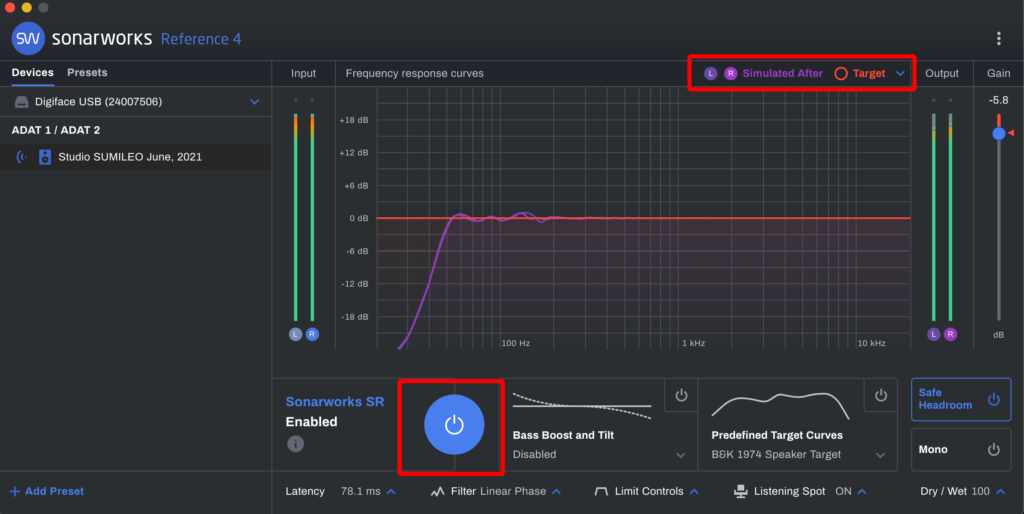Click the input meter L channel badge
Screen dimensions: 1024x514
(x=295, y=334)
